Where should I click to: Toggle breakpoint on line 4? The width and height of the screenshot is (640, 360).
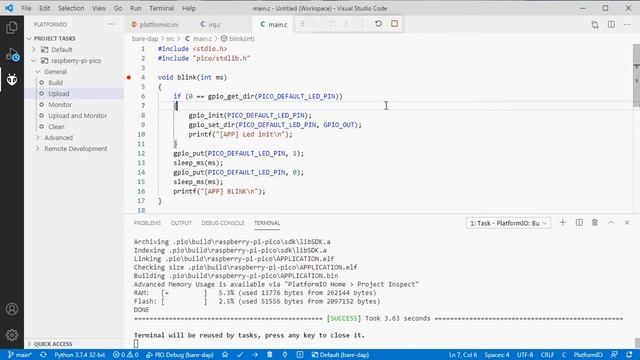click(x=129, y=77)
